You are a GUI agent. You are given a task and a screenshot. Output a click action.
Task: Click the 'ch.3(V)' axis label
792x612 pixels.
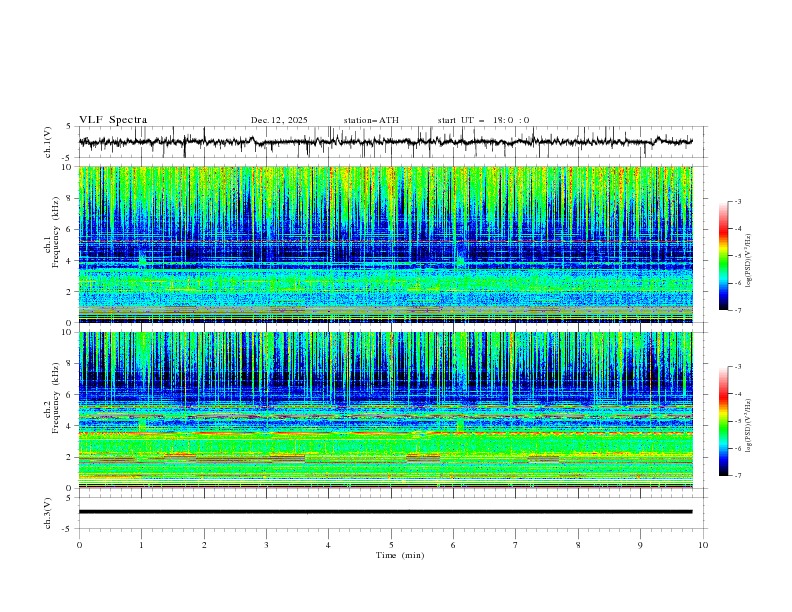coord(48,513)
